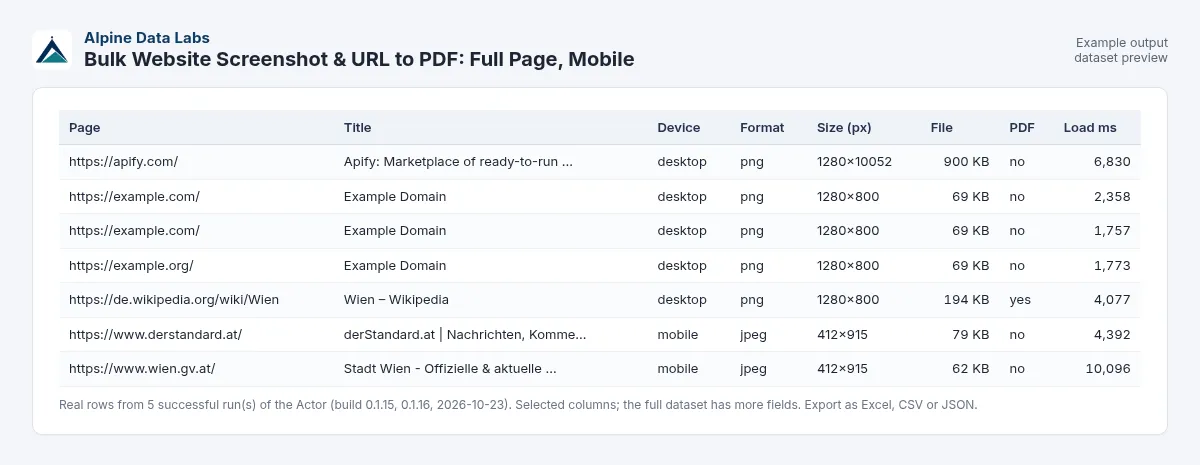1200x465 pixels.
Task: Click the Size (px) column header
Action: 844,128
